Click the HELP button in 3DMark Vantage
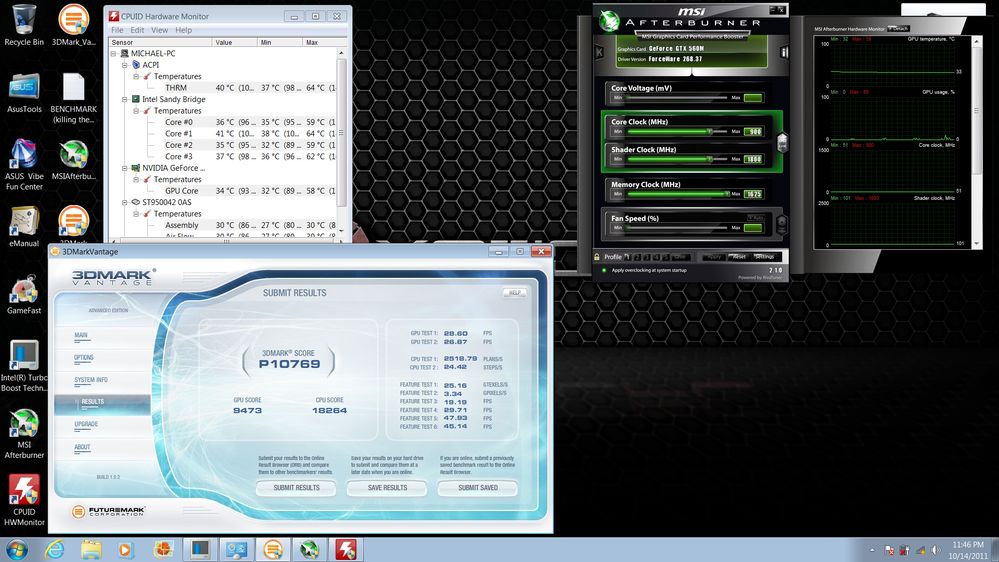 [515, 292]
